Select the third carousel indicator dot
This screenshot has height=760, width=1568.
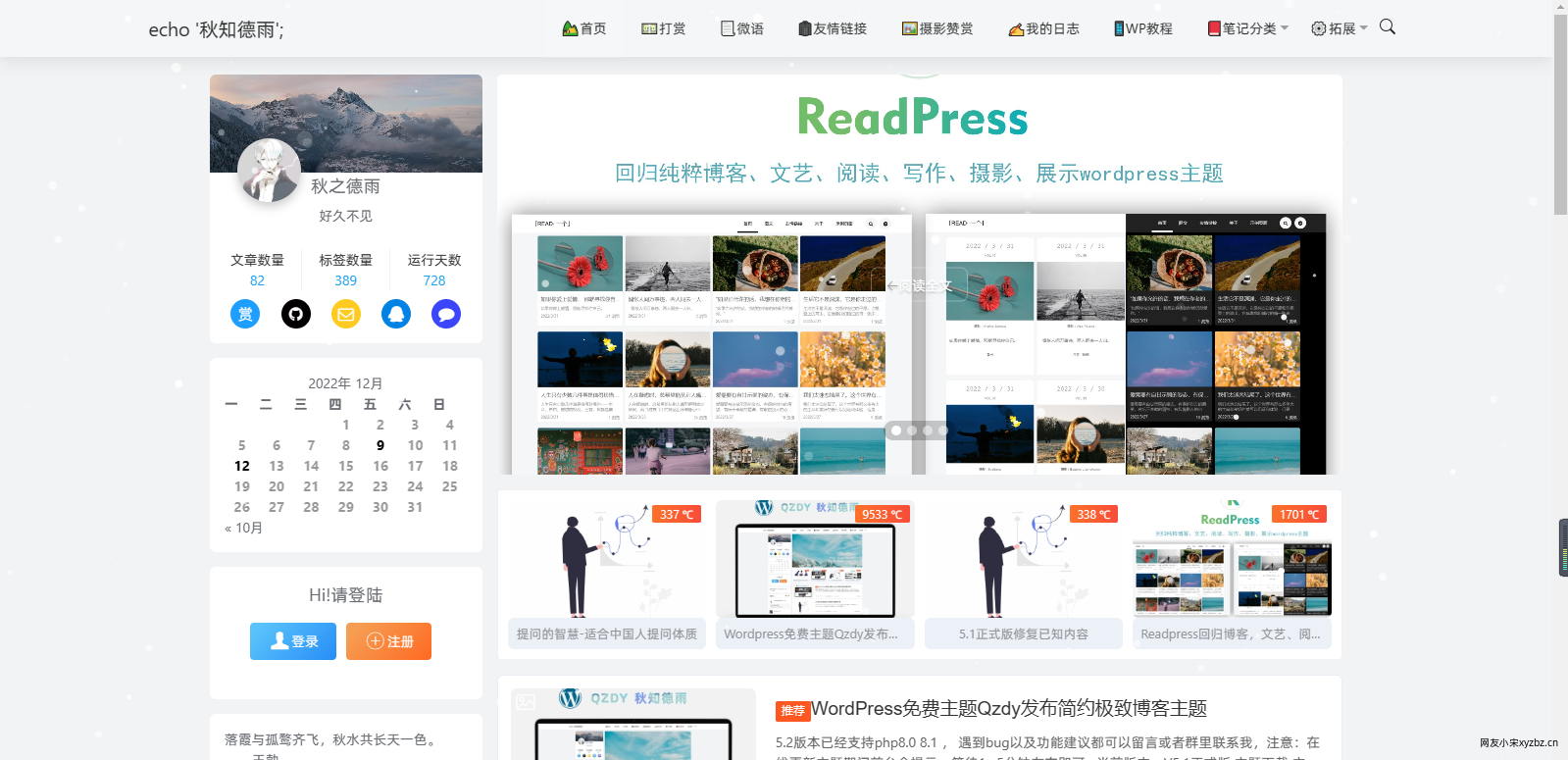[x=928, y=431]
